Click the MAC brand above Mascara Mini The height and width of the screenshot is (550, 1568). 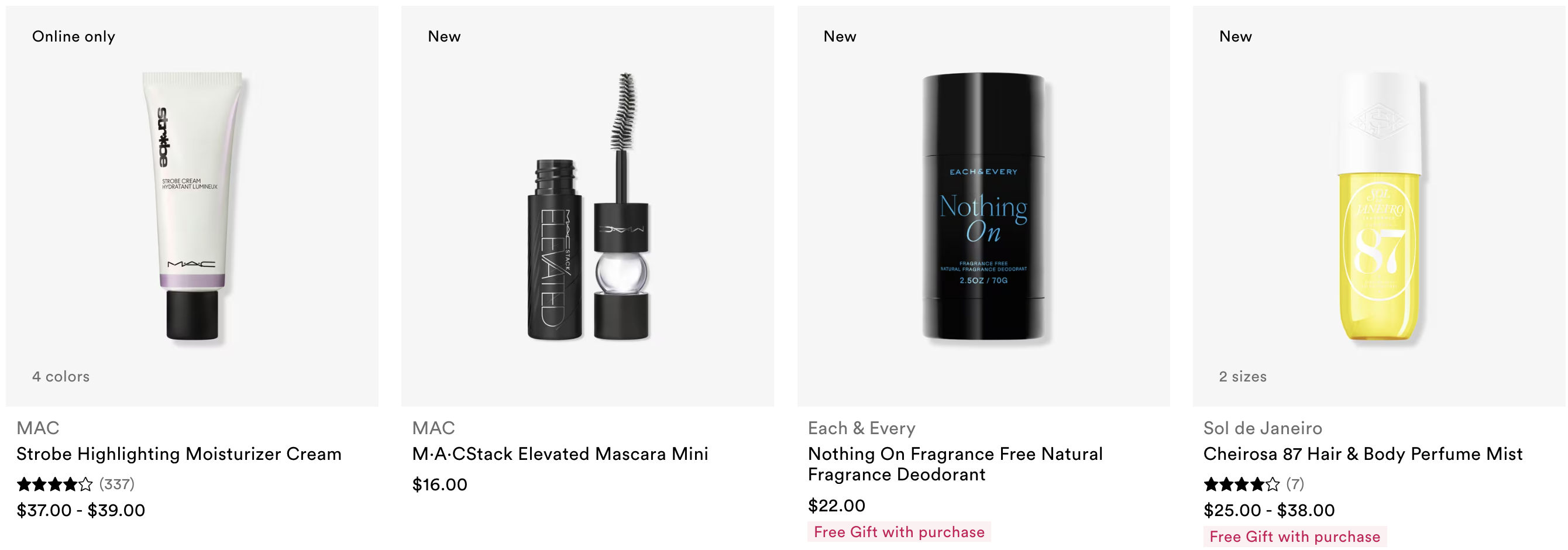434,428
